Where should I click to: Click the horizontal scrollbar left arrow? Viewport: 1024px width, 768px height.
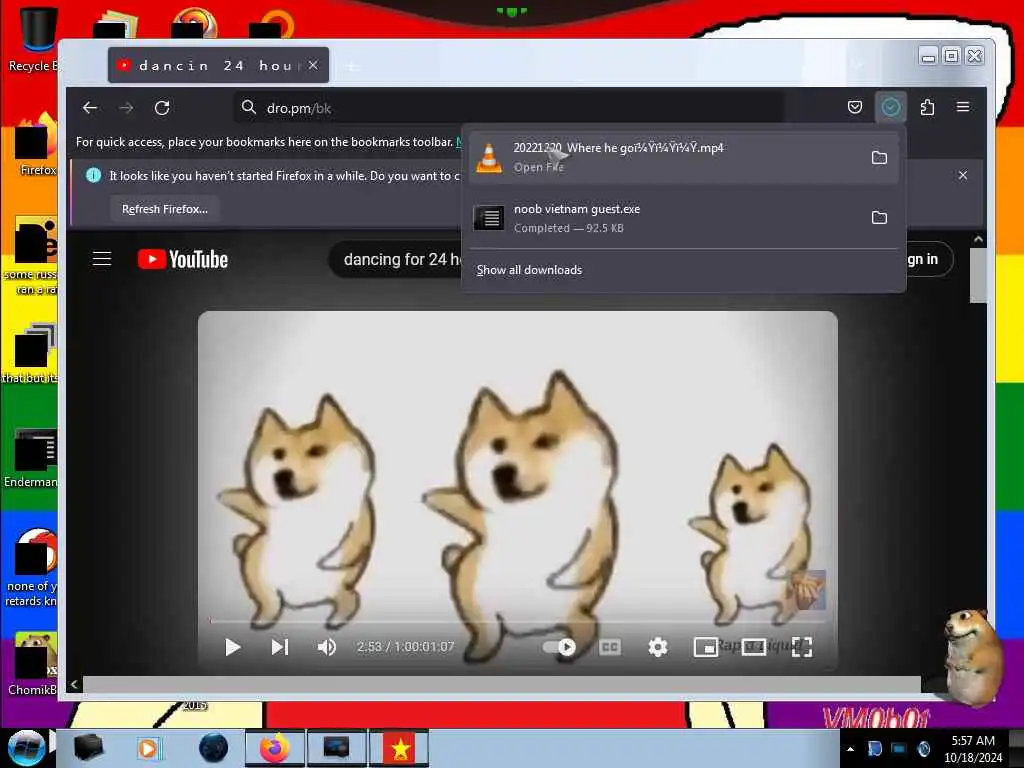pos(74,684)
